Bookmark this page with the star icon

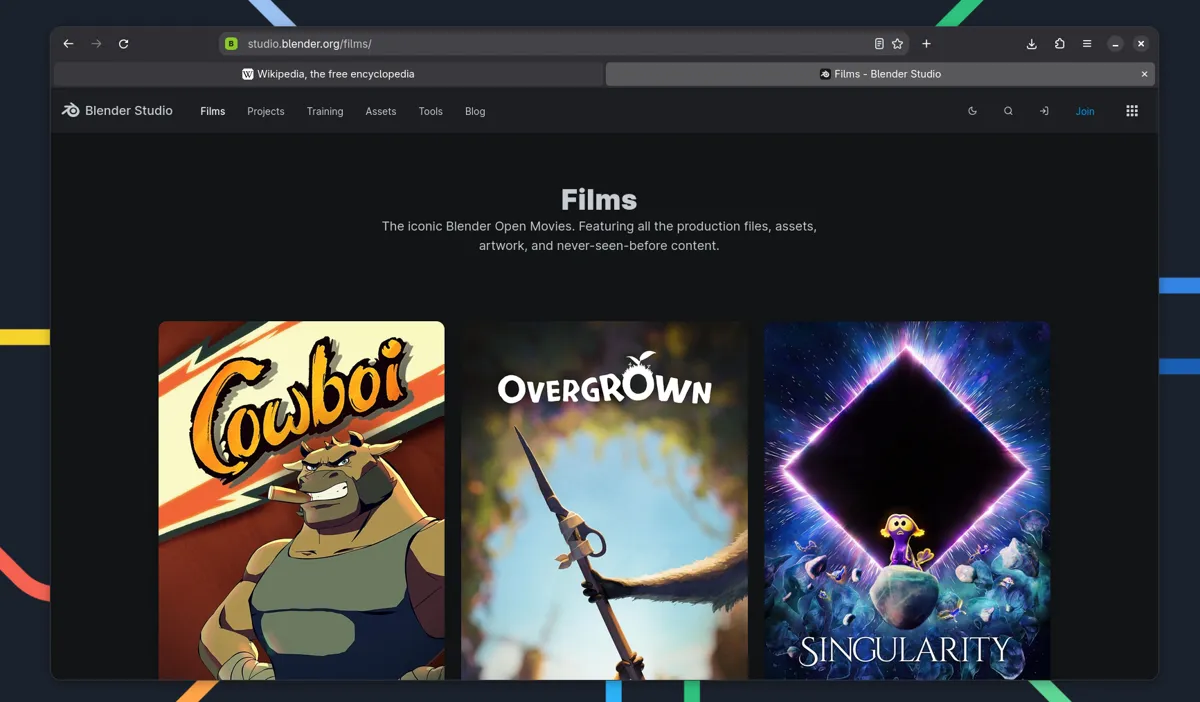[x=898, y=44]
